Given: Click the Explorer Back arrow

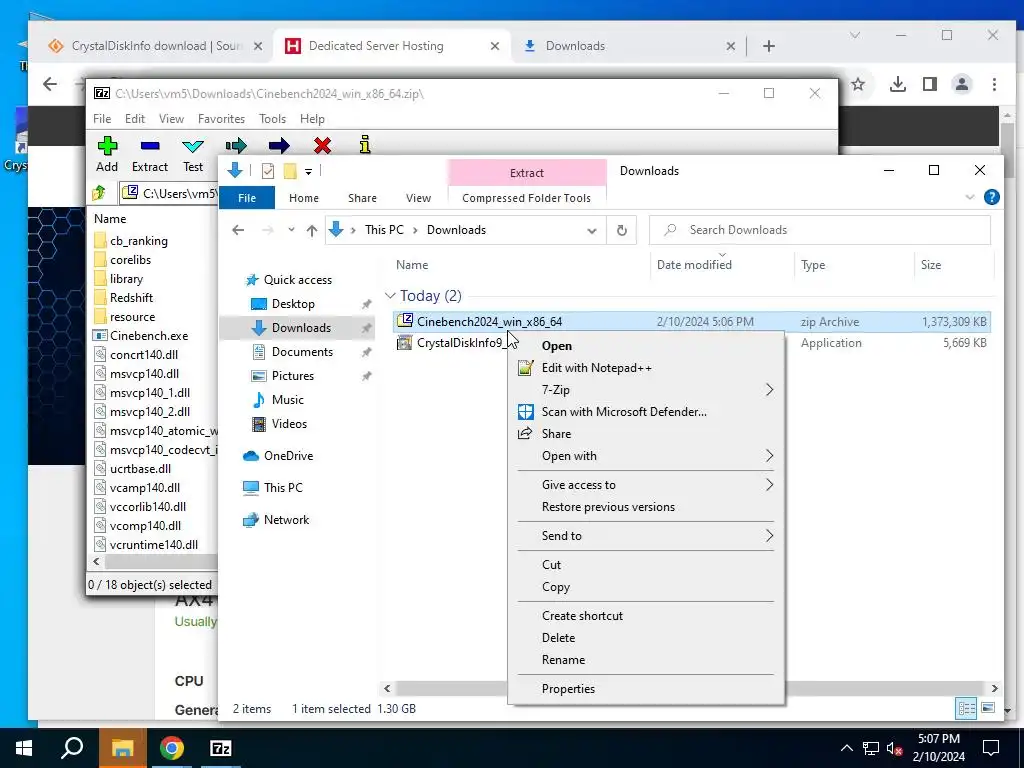Looking at the screenshot, I should (x=238, y=230).
